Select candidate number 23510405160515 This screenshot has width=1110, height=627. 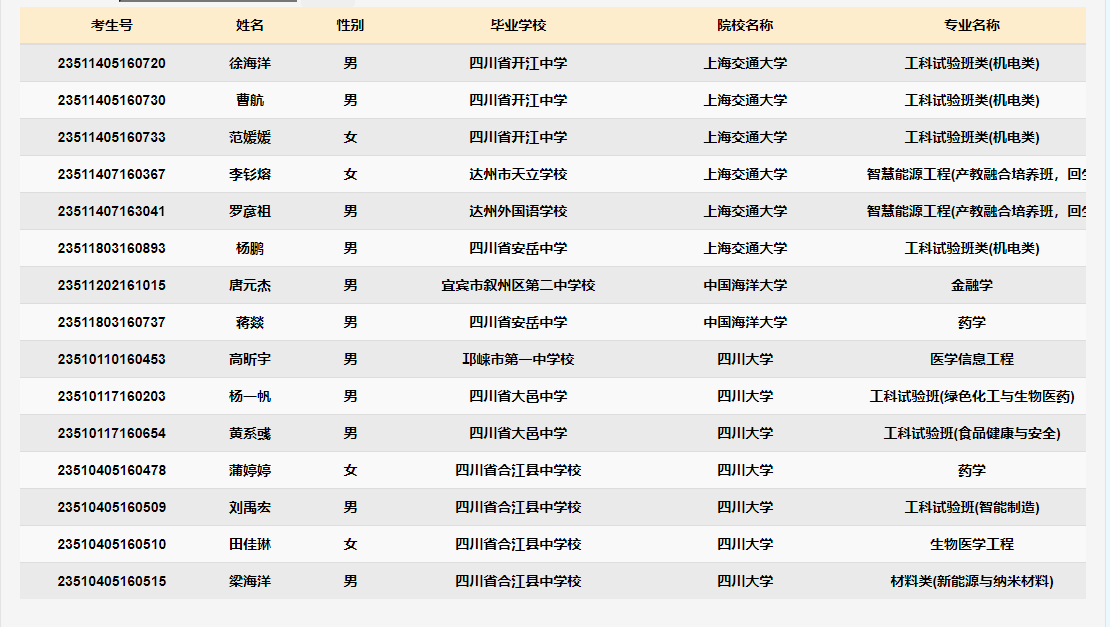point(112,581)
